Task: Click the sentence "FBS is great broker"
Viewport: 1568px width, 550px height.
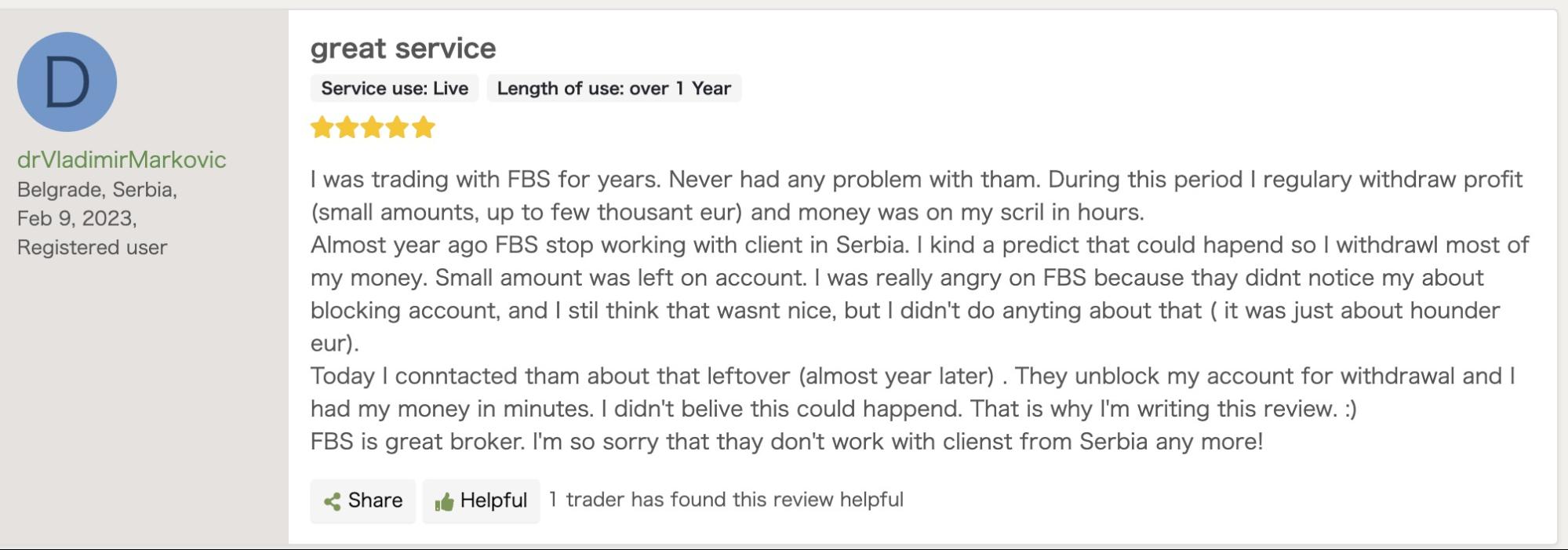Action: (417, 441)
